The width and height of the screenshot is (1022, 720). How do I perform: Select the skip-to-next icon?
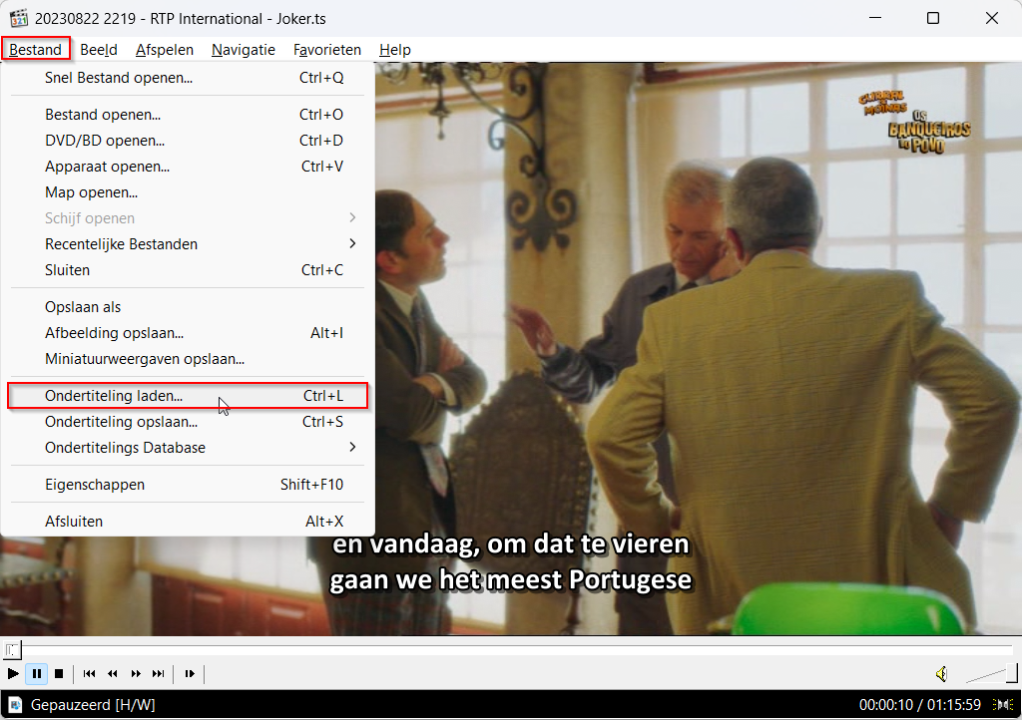[x=157, y=674]
